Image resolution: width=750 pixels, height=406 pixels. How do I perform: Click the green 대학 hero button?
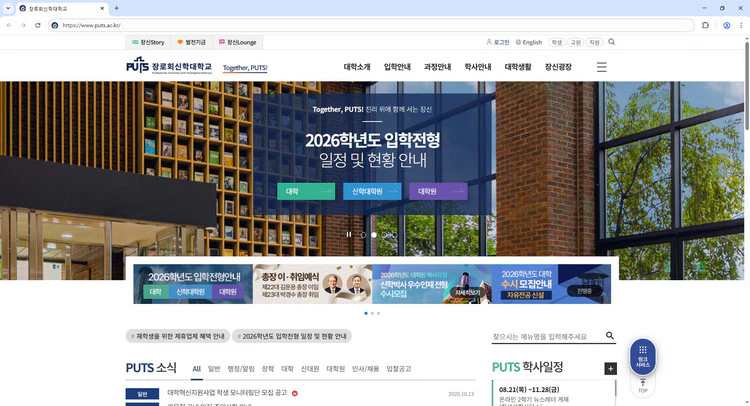click(306, 191)
